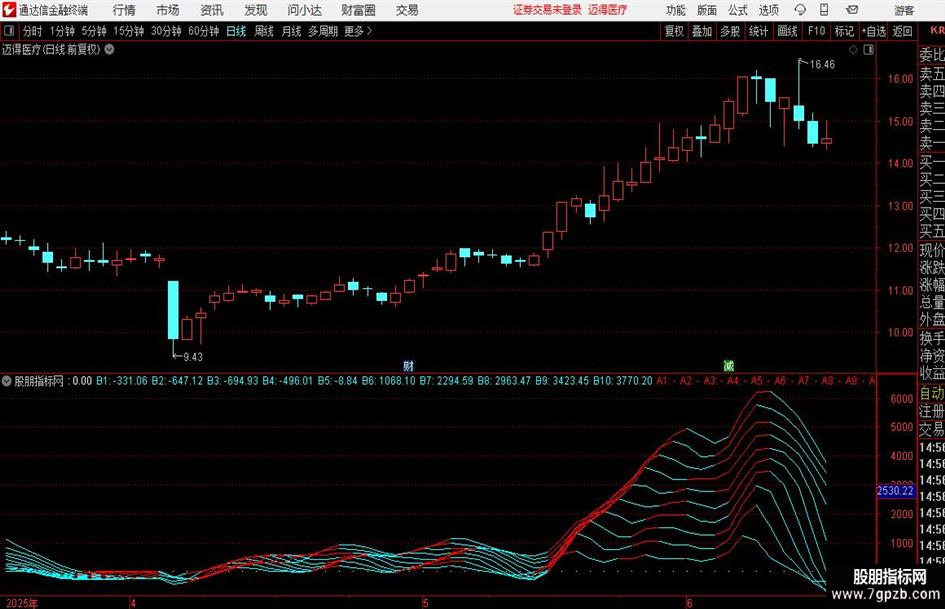945x609 pixels.
Task: Open the 交易 menu
Action: click(407, 10)
